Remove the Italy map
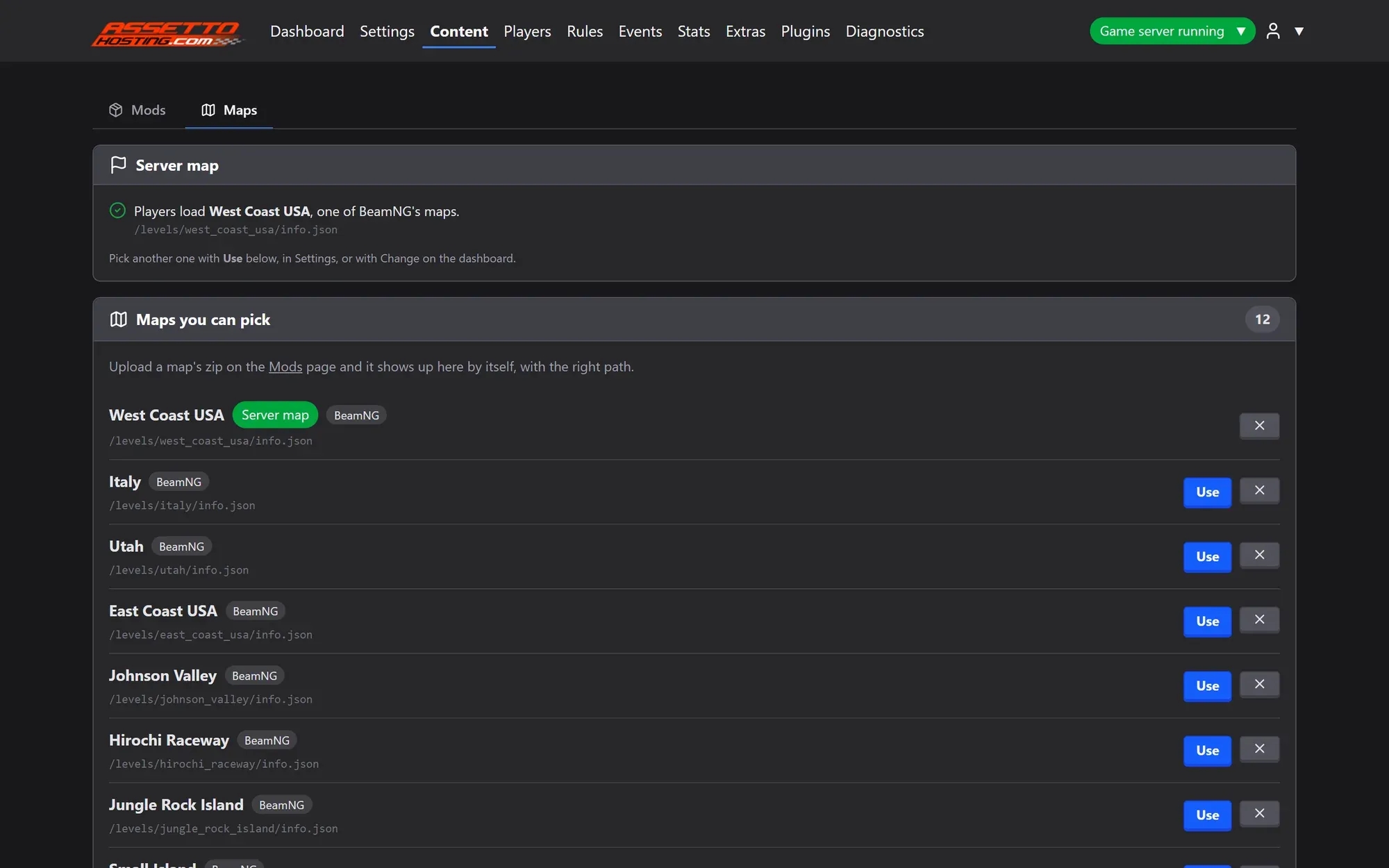This screenshot has width=1389, height=868. 1259,490
